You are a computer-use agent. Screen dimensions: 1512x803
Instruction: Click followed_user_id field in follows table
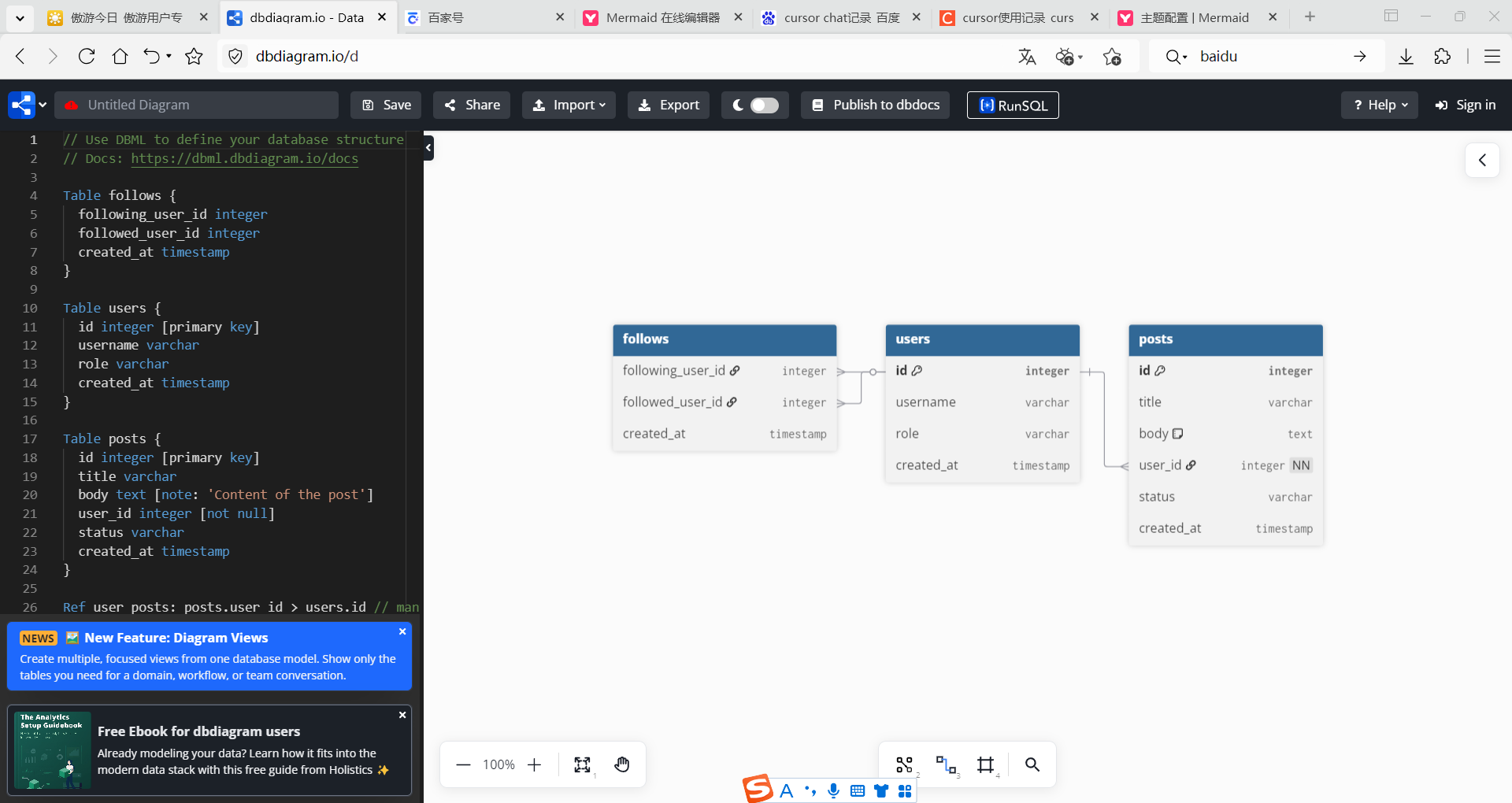click(x=724, y=402)
